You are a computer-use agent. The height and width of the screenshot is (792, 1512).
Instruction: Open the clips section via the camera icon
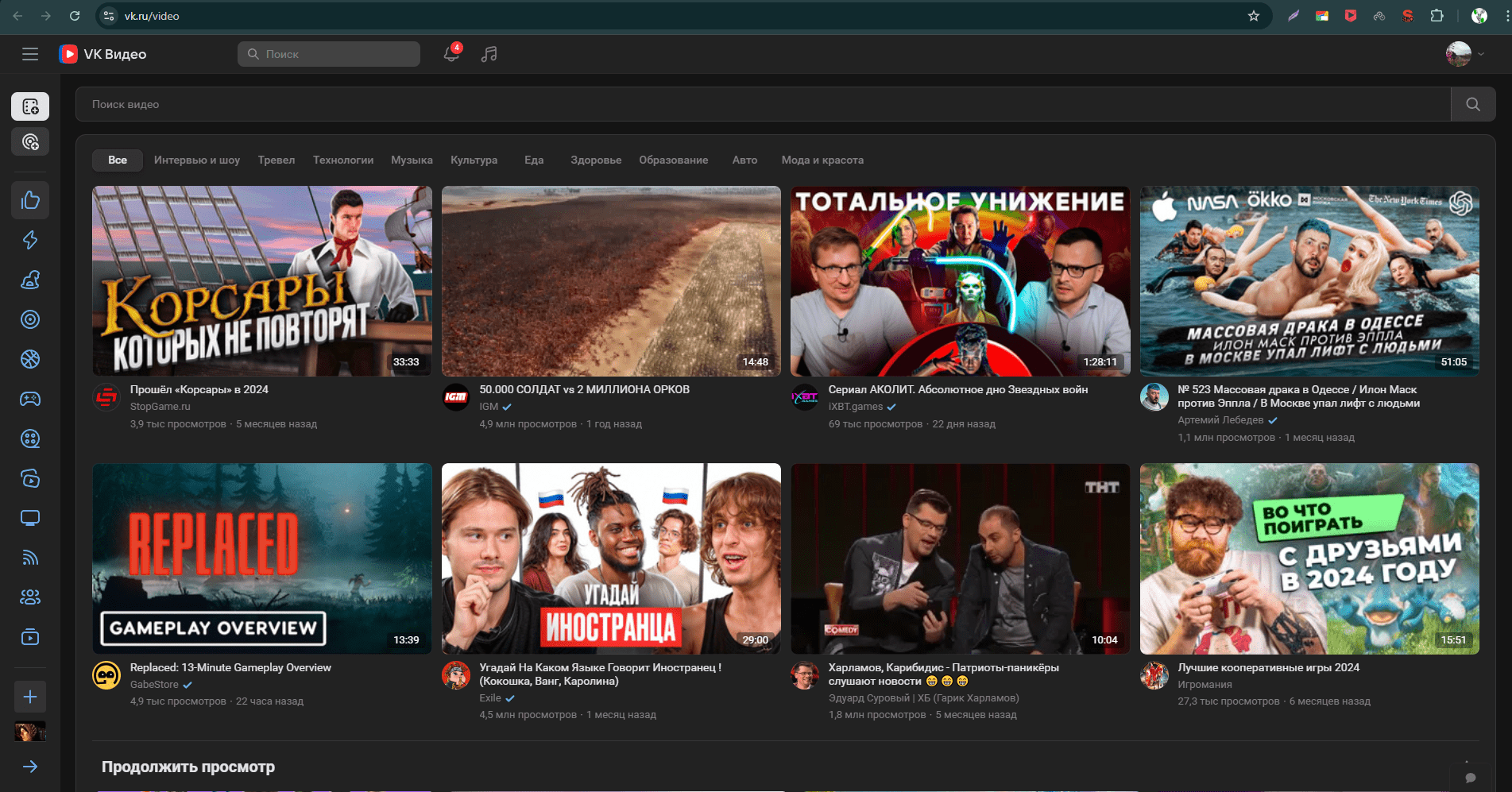(x=30, y=478)
